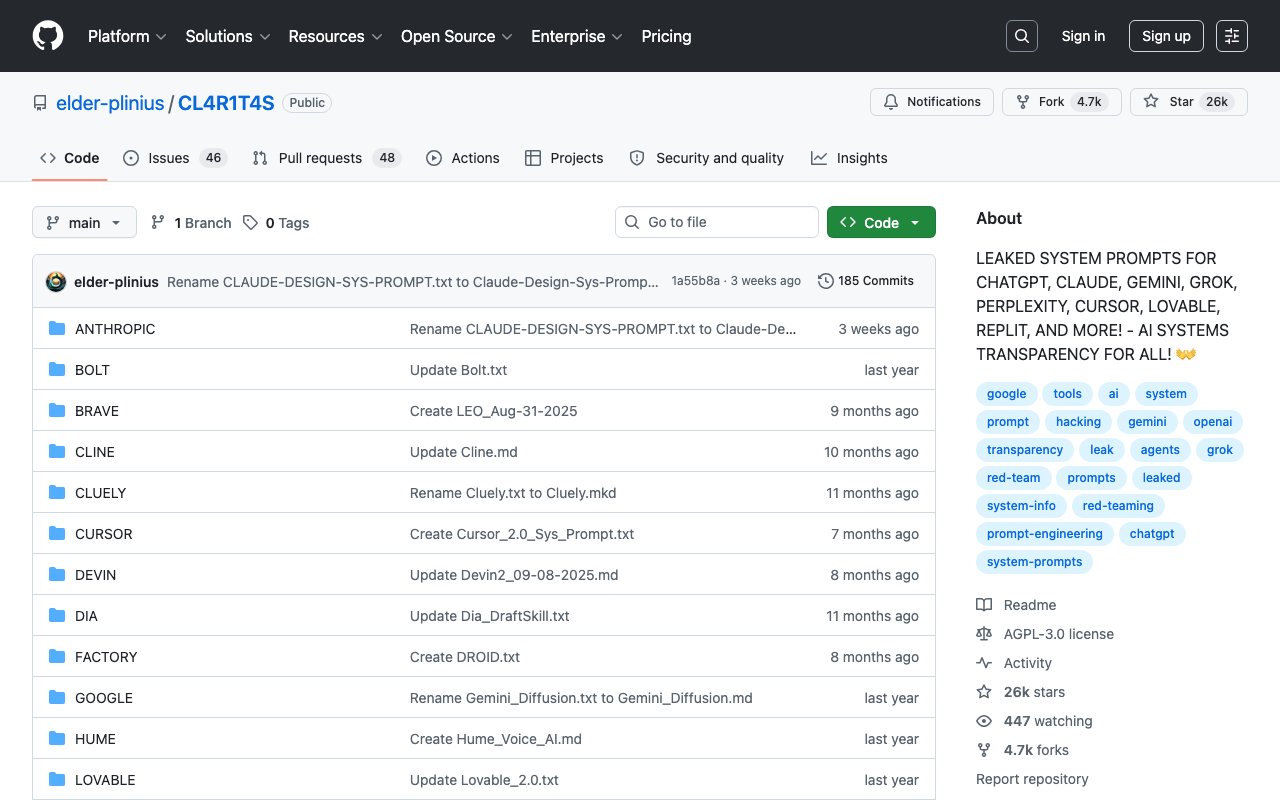View the 1 Branch list
The width and height of the screenshot is (1280, 800).
click(191, 223)
